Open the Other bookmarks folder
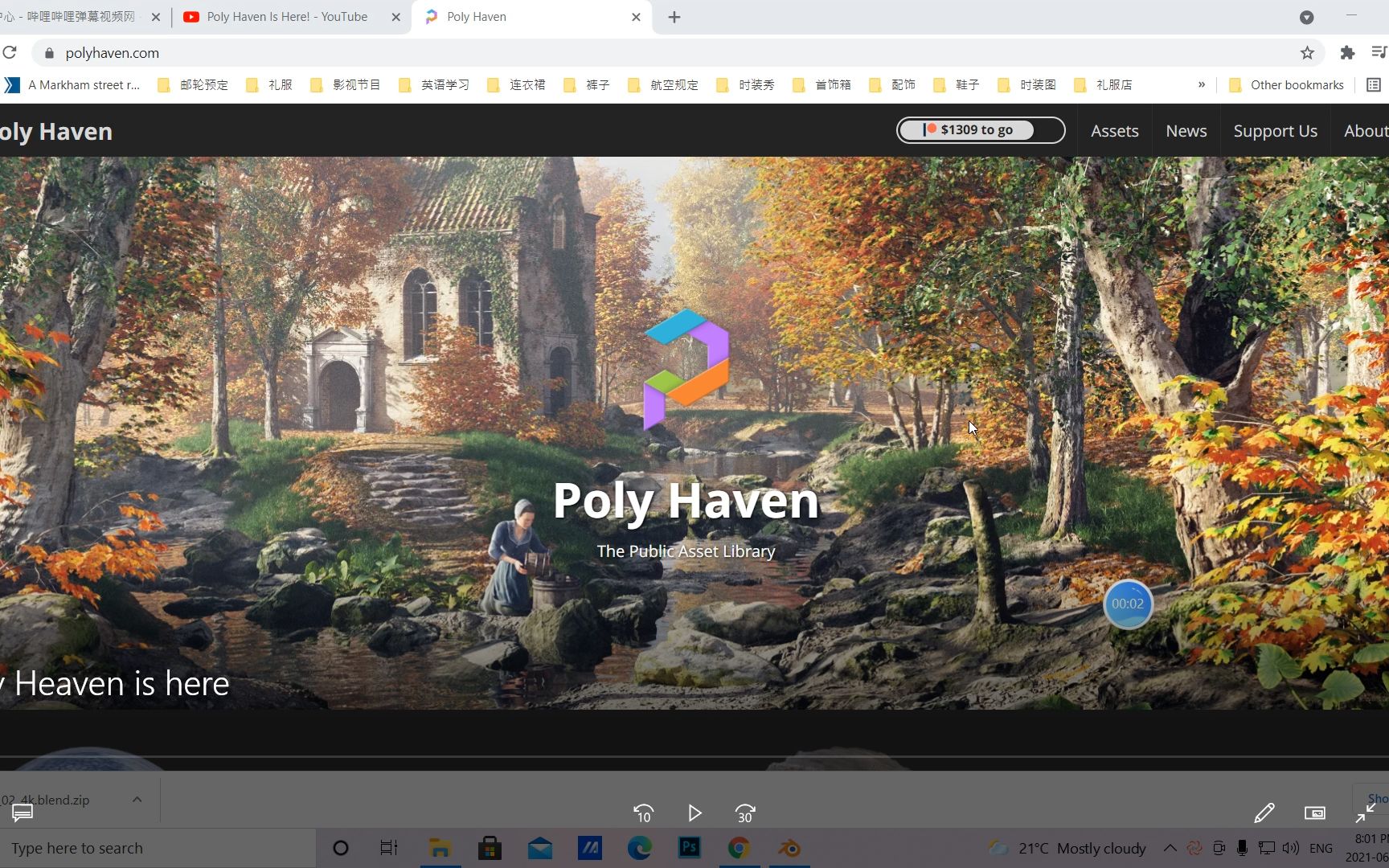The image size is (1389, 868). [x=1286, y=85]
